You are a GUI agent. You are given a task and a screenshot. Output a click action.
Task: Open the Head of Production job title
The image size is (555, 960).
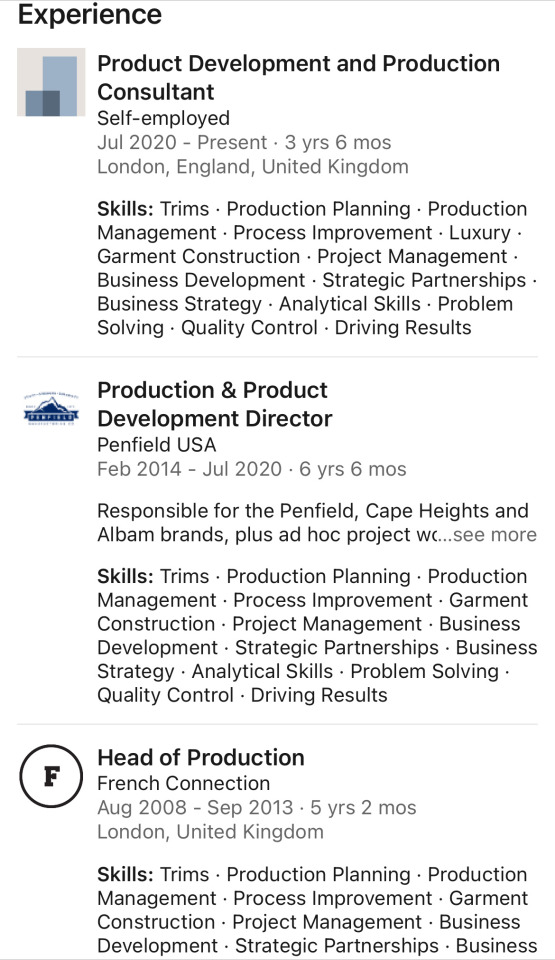[201, 757]
